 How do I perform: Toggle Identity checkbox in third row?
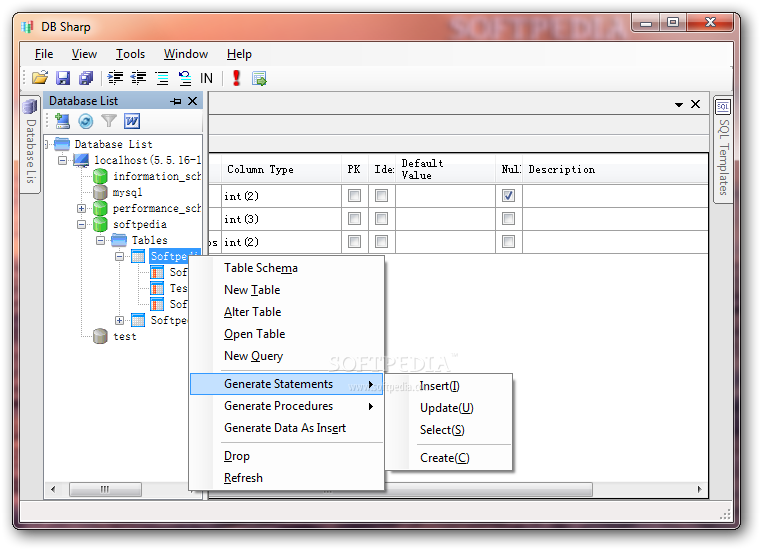(x=381, y=241)
